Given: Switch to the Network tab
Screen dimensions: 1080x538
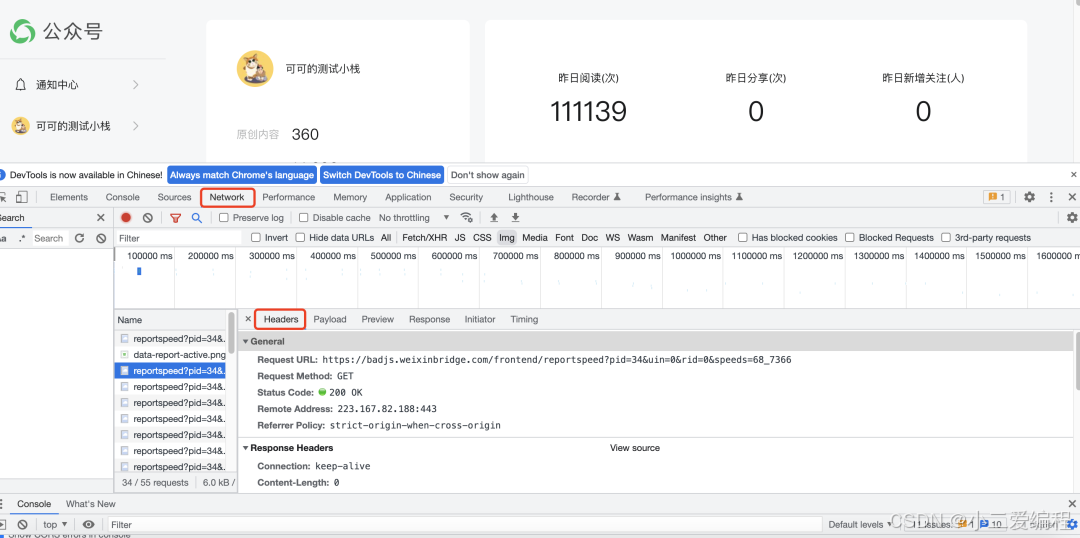Looking at the screenshot, I should (227, 197).
